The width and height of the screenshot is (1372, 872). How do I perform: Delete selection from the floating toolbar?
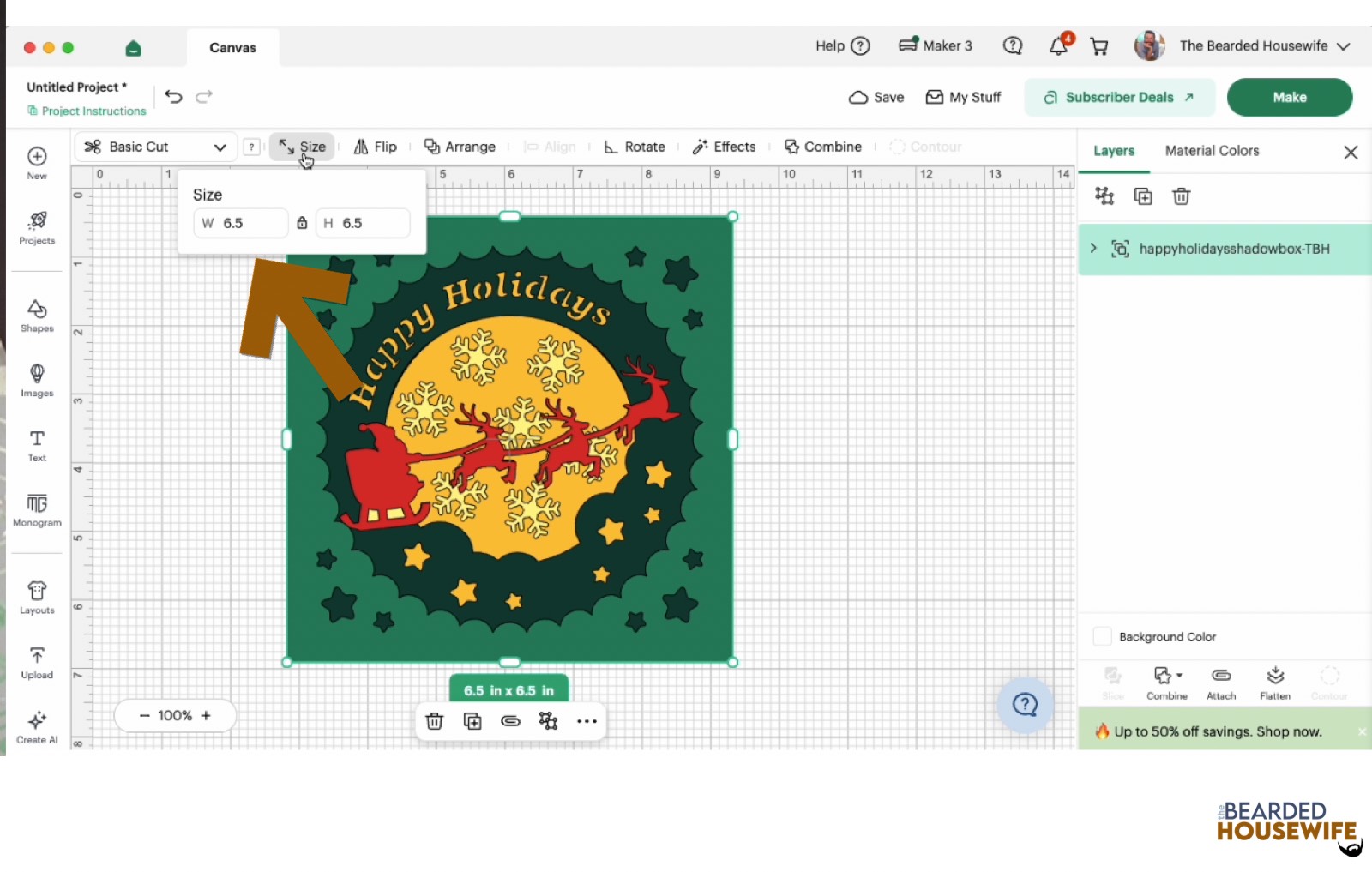tap(435, 721)
